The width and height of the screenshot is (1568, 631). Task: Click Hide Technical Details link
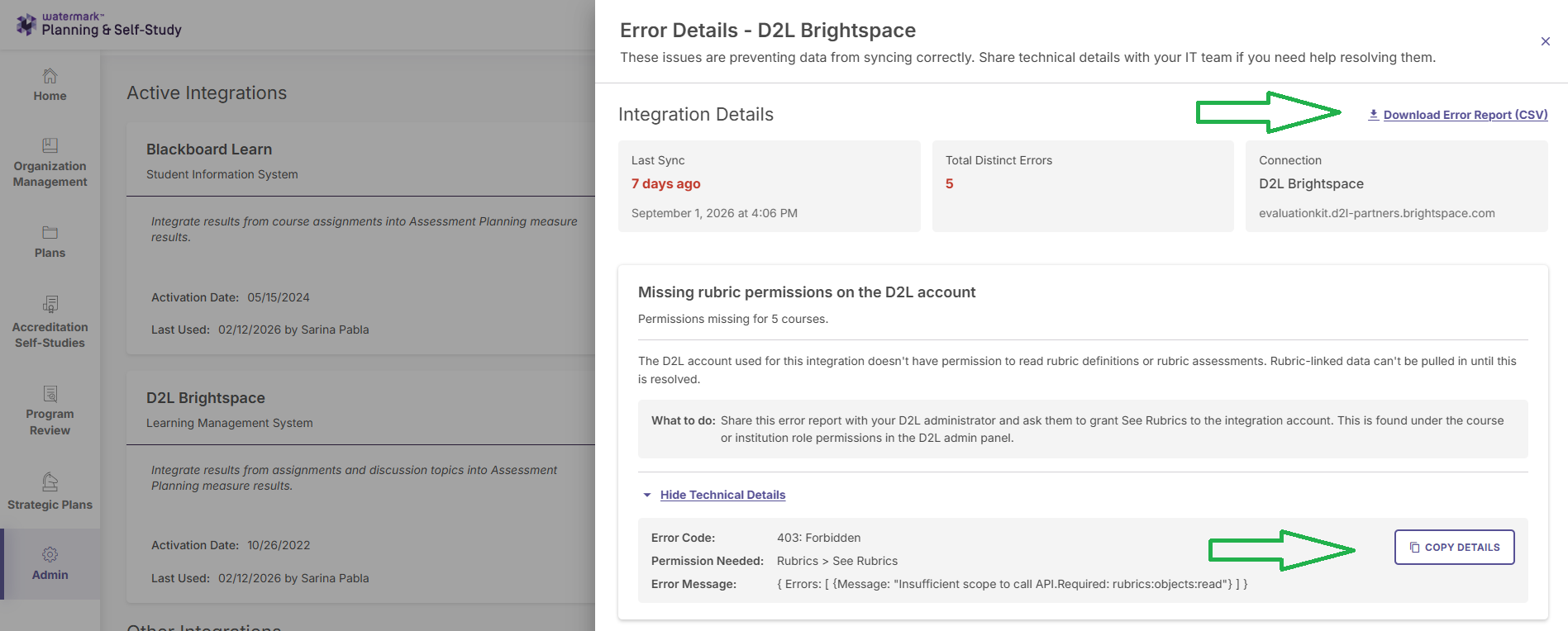click(722, 495)
